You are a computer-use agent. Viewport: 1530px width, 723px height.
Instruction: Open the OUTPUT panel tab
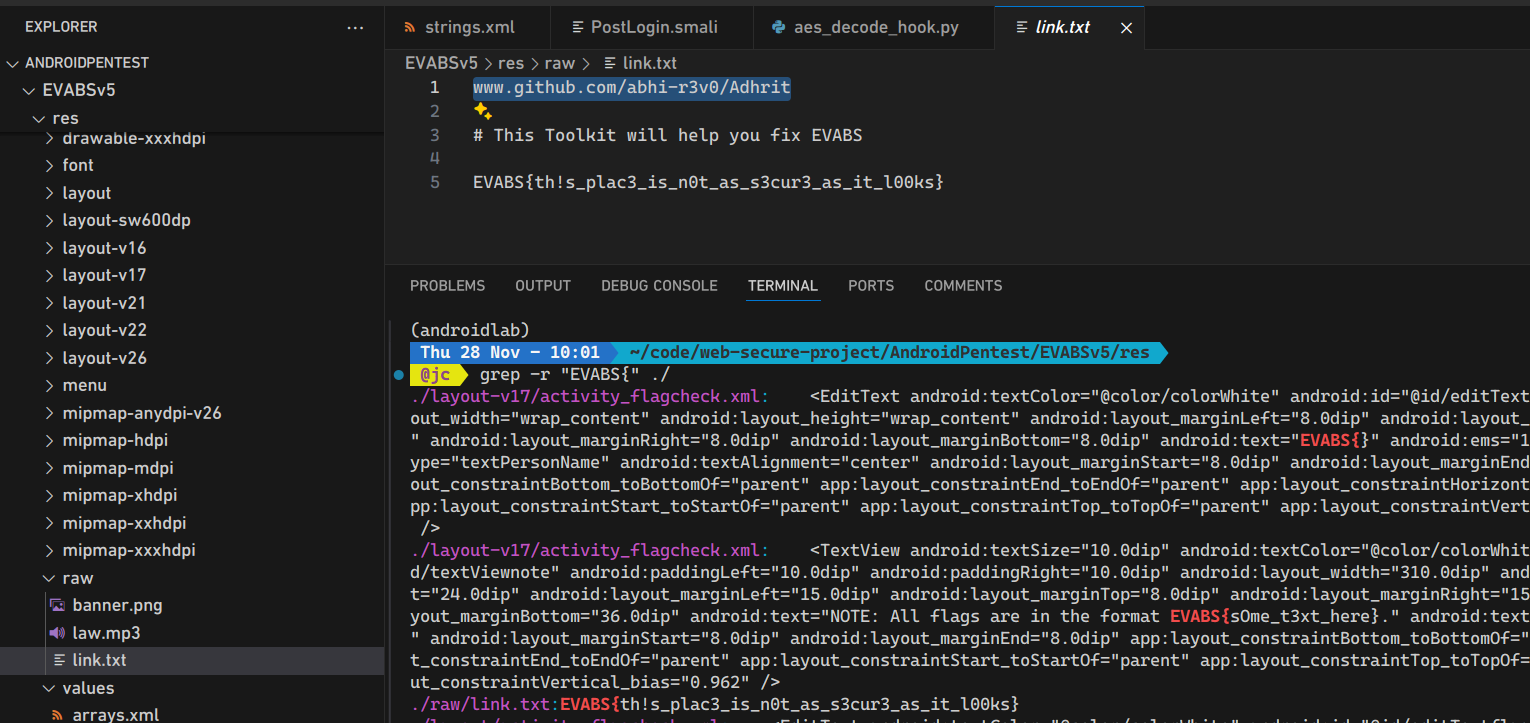pyautogui.click(x=543, y=286)
